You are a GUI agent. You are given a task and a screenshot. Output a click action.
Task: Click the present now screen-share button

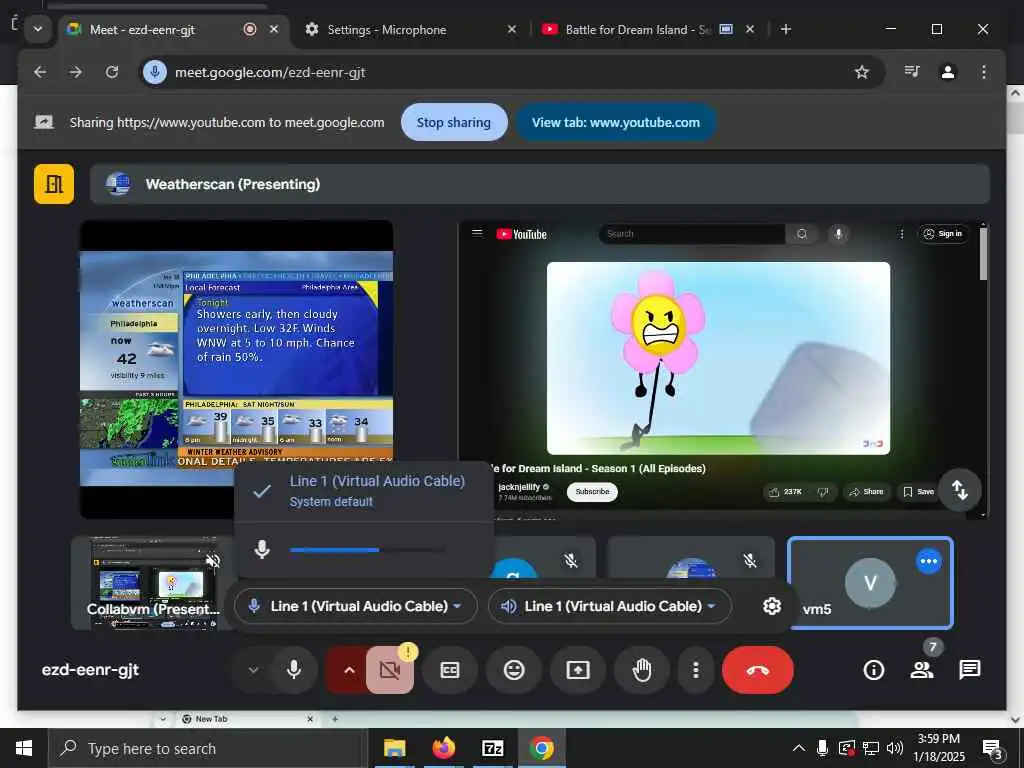tap(578, 670)
